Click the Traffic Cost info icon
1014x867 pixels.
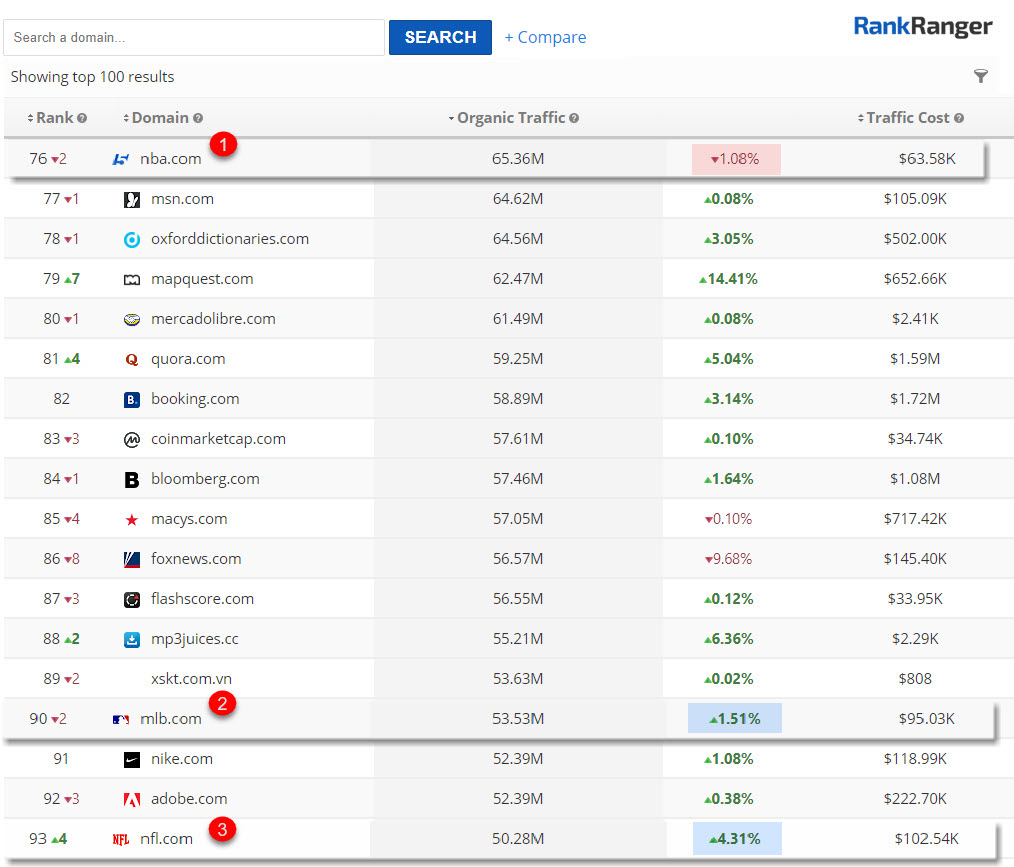(959, 118)
